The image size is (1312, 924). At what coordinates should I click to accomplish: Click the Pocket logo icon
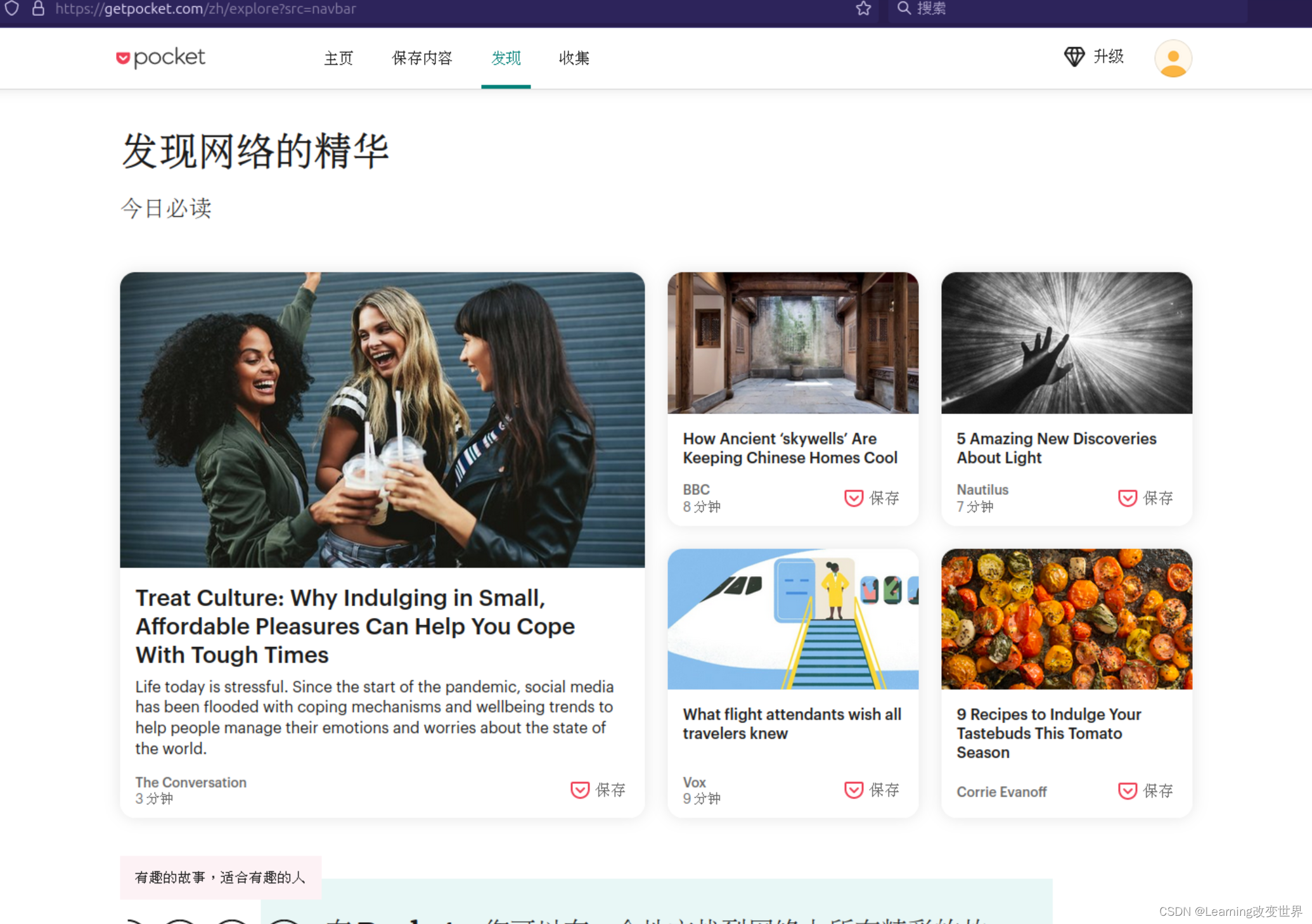tap(124, 58)
